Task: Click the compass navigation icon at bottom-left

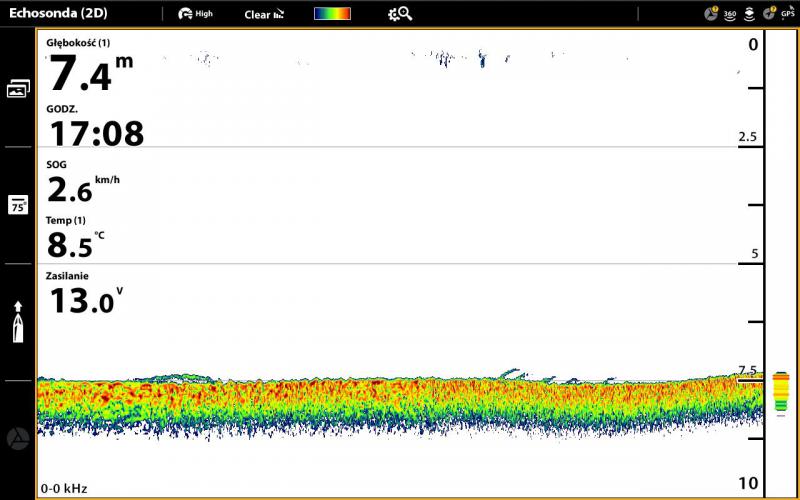Action: pos(18,438)
